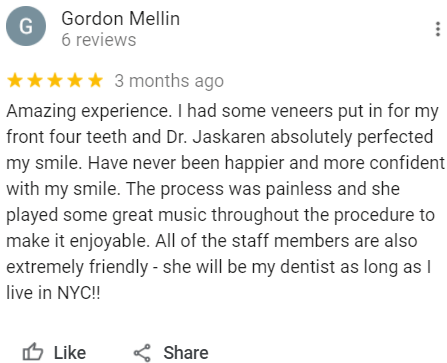
Task: Click the third yellow rating star
Action: pos(55,81)
